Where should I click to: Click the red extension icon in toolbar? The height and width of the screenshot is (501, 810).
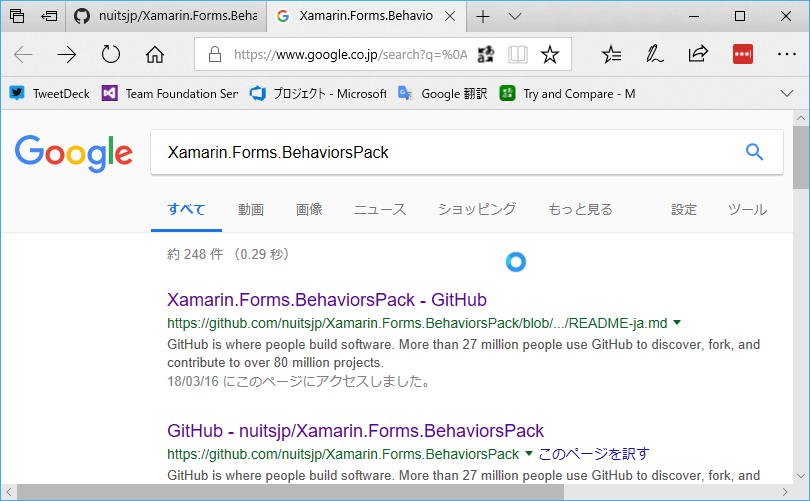pos(742,54)
